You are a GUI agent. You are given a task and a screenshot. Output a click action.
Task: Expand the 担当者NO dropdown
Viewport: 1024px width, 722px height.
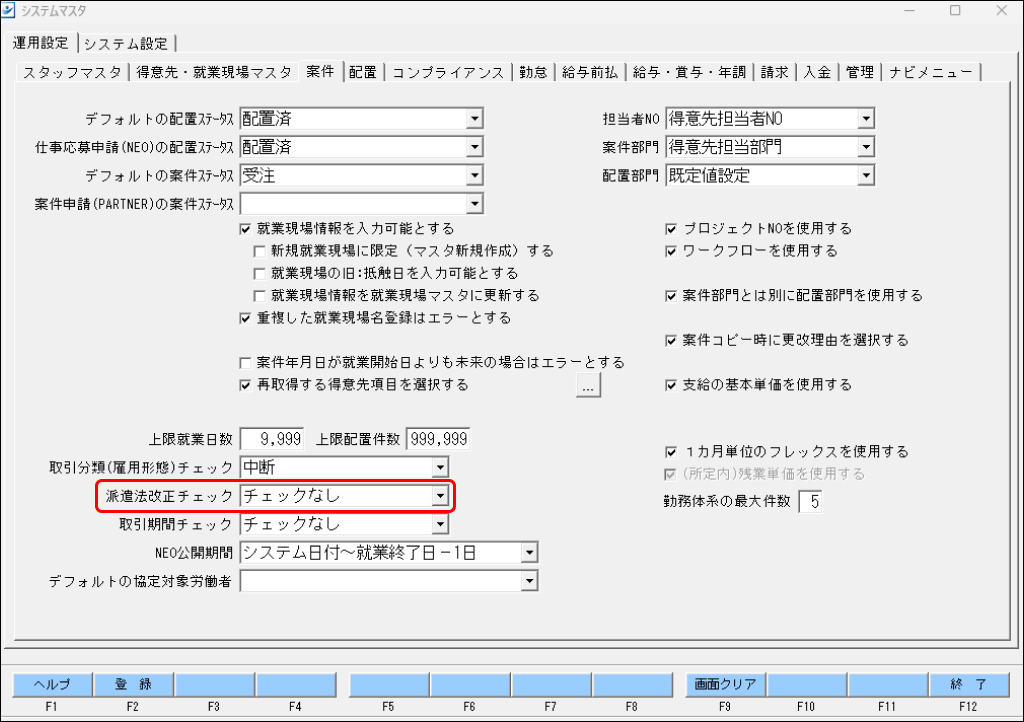pos(866,119)
